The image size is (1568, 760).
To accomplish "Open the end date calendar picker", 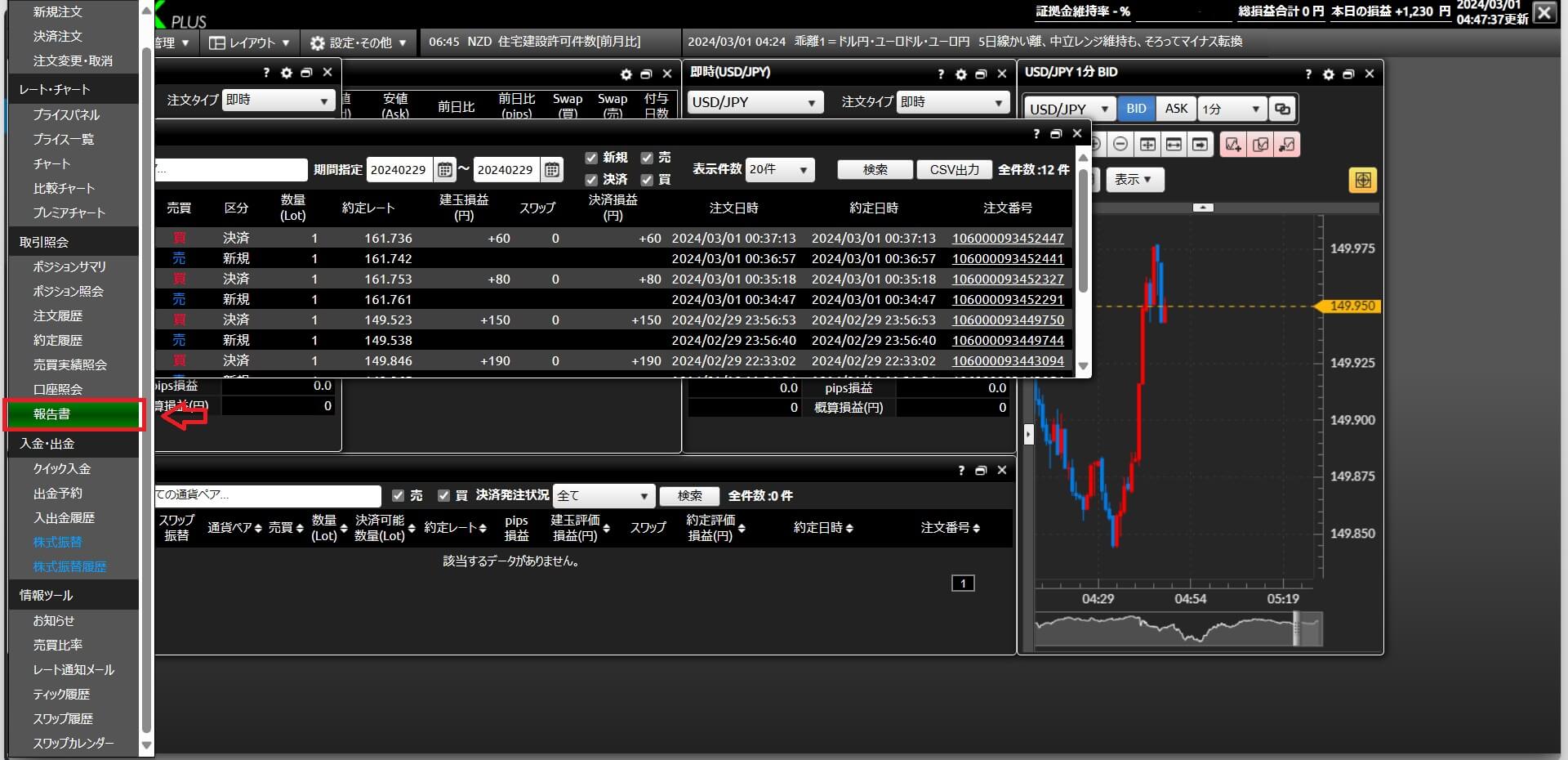I will tap(552, 170).
